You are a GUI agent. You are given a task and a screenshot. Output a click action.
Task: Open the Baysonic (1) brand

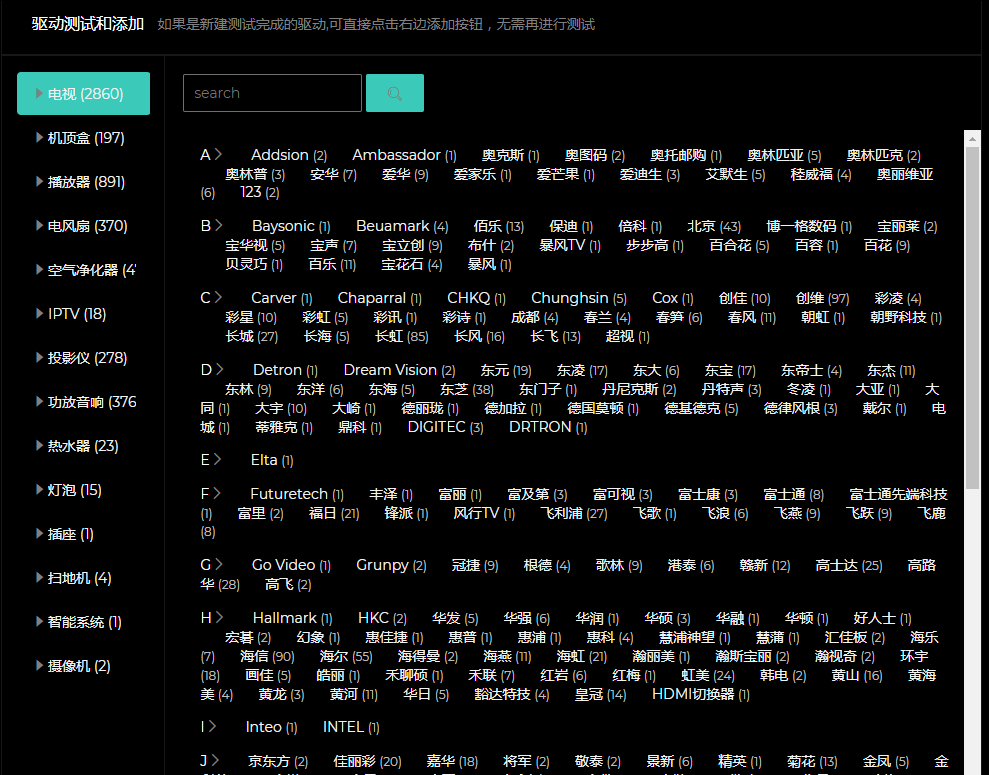pyautogui.click(x=291, y=226)
